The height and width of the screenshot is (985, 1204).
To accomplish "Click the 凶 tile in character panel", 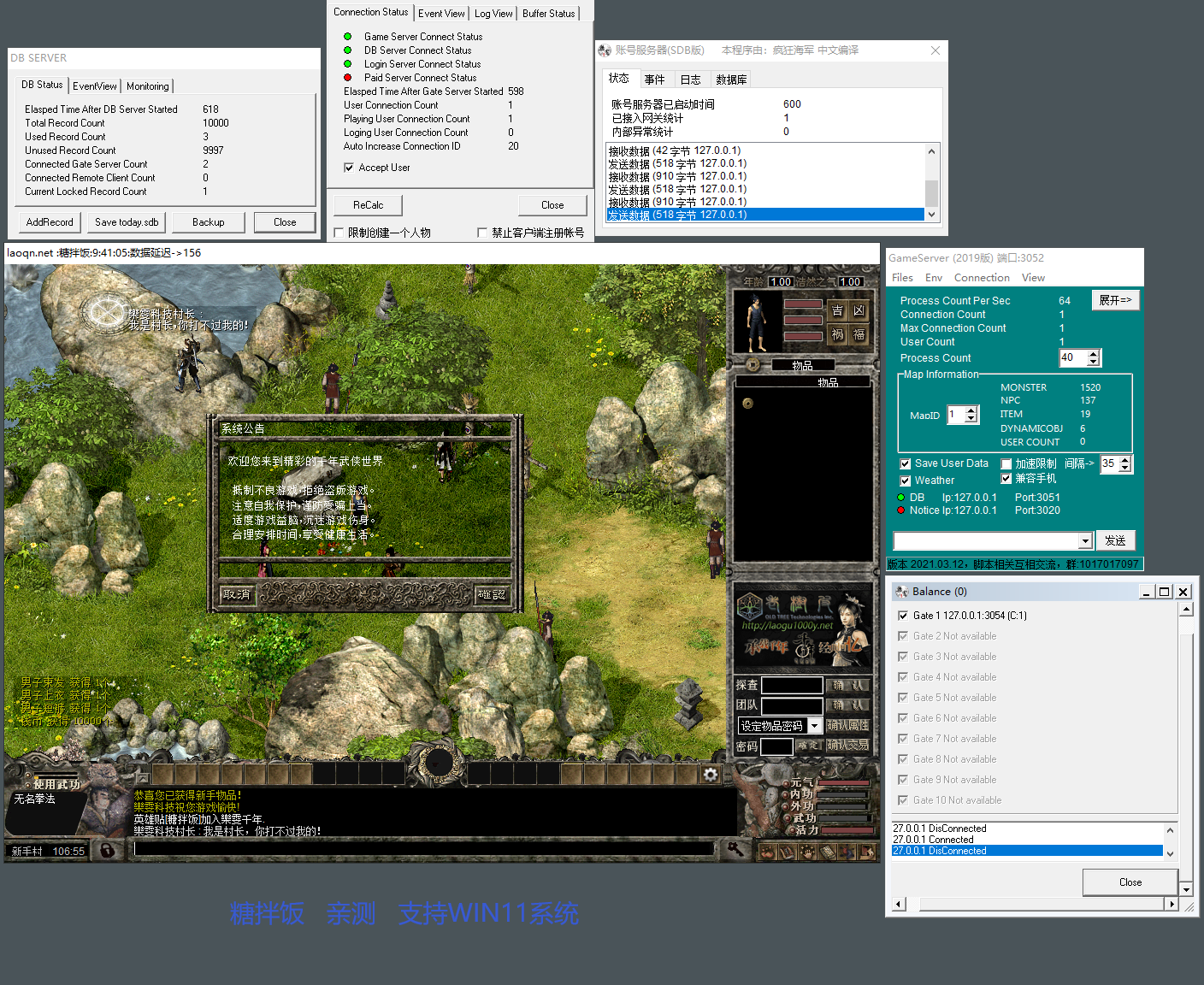I will click(x=859, y=310).
